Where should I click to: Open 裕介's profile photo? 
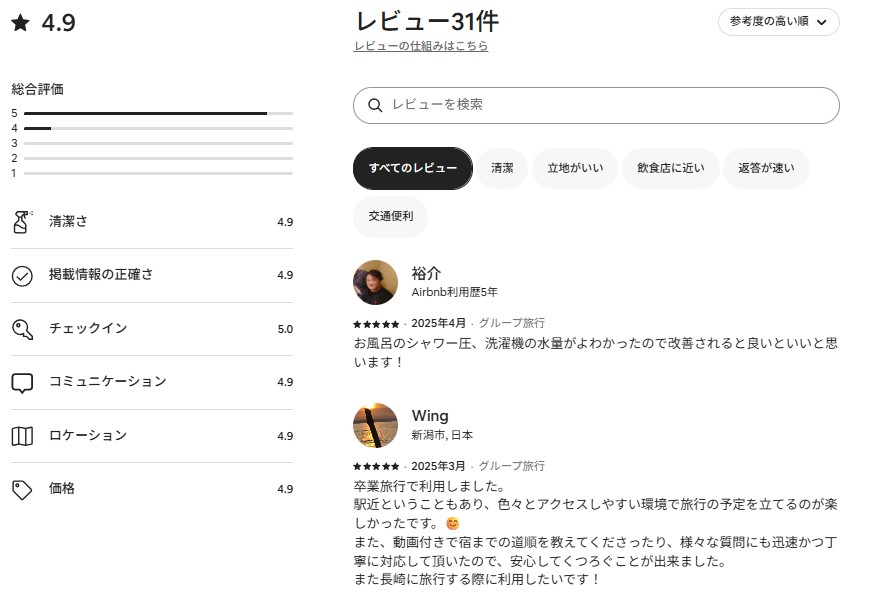click(375, 282)
